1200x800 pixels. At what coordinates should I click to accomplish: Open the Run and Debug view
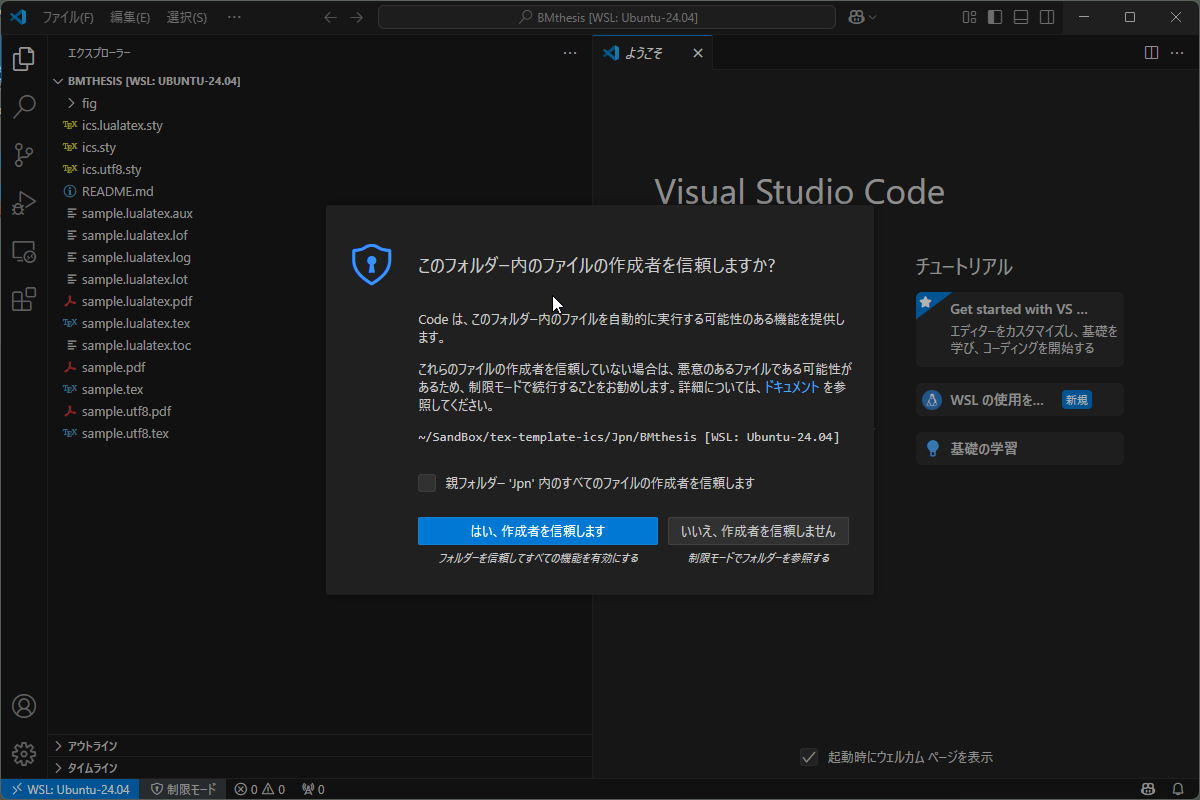(24, 203)
